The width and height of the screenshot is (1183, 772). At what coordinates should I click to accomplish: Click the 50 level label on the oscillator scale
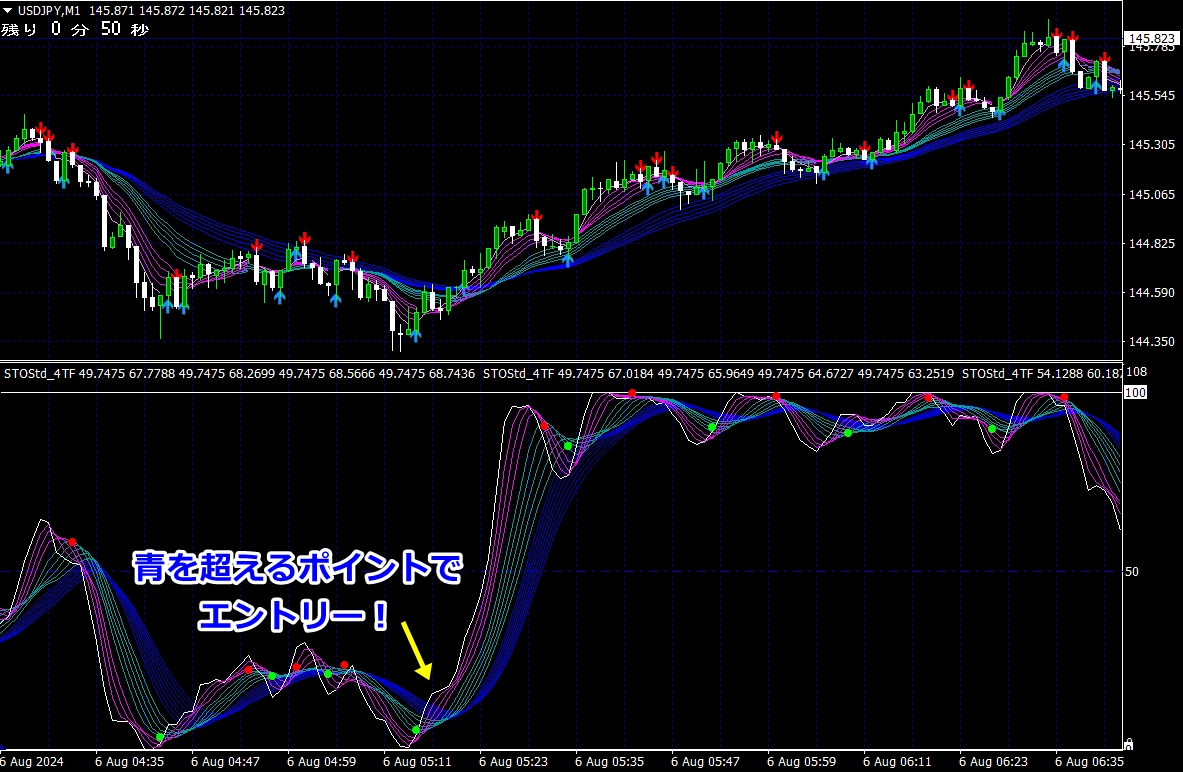[x=1131, y=572]
